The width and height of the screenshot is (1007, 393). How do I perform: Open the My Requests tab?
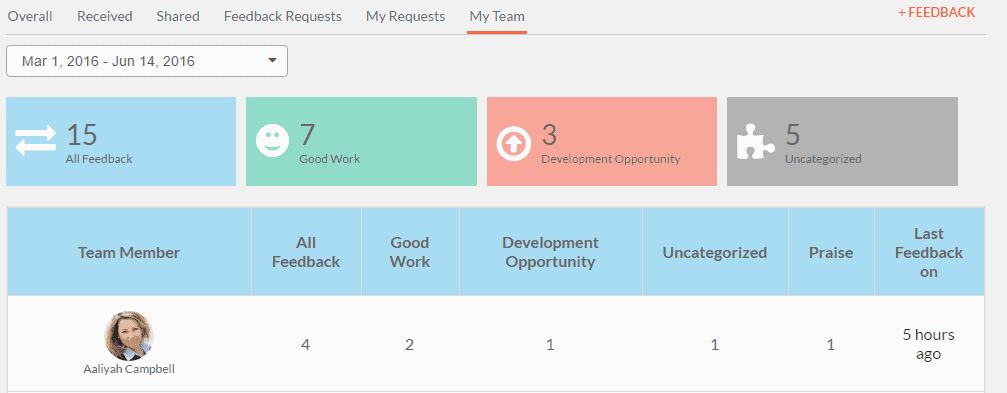click(x=405, y=16)
